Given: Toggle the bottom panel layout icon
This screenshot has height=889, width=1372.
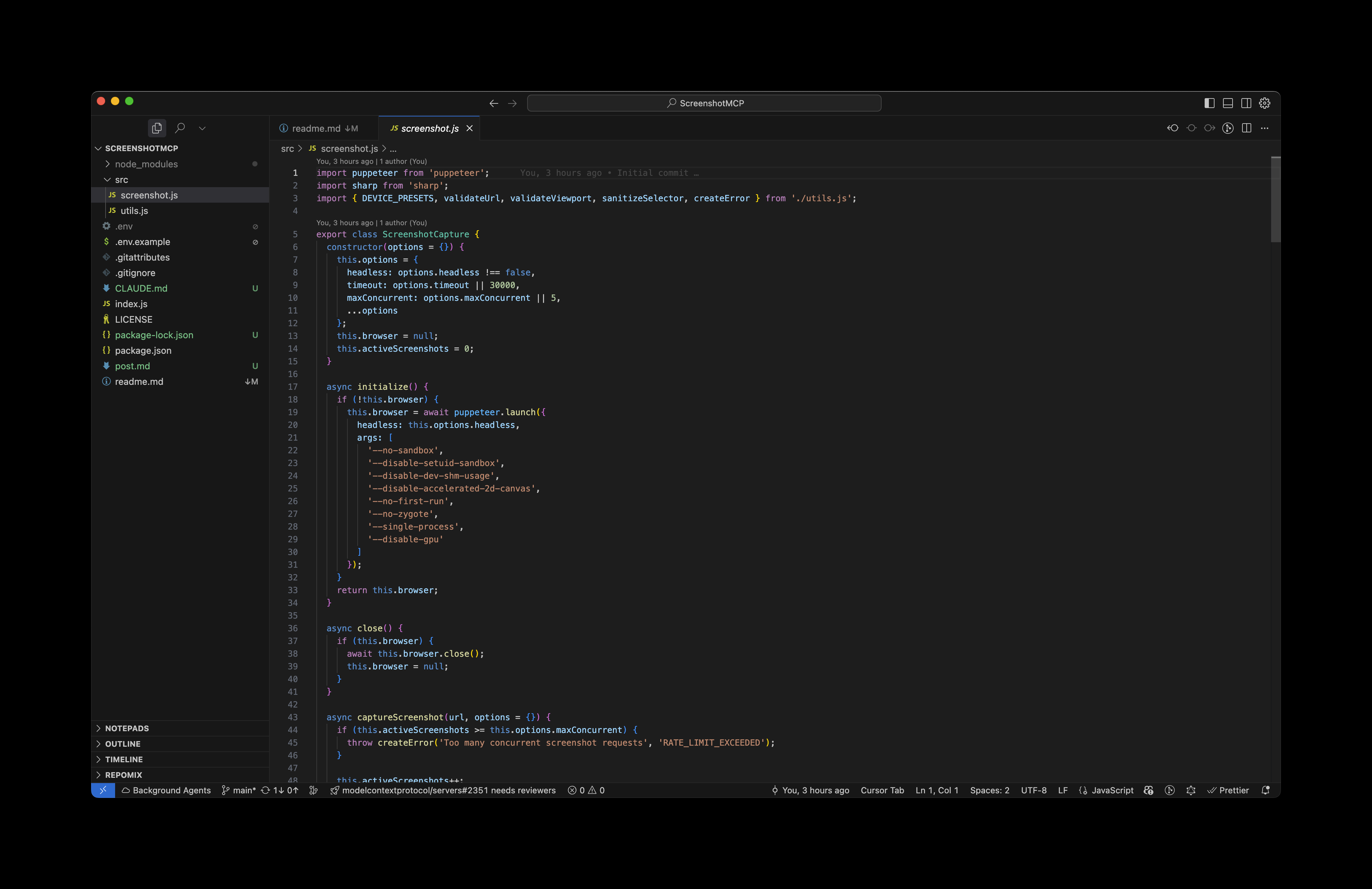Looking at the screenshot, I should pos(1228,103).
